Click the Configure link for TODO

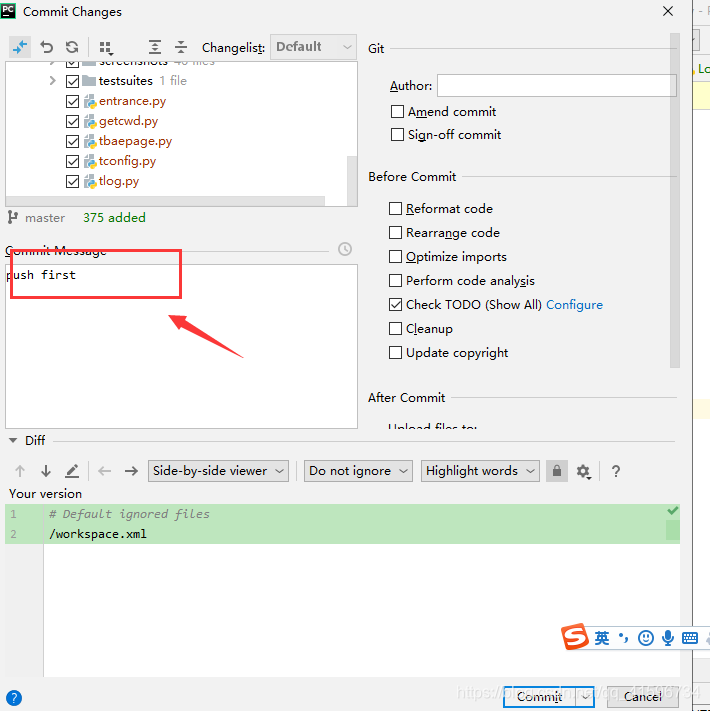[574, 305]
